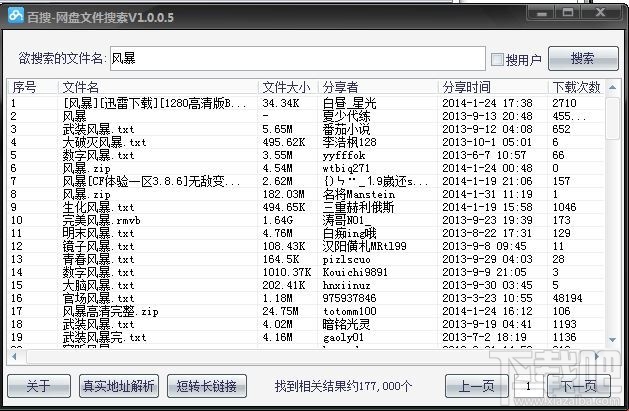
Task: Select the row named 风暴 without extension
Action: 306,116
